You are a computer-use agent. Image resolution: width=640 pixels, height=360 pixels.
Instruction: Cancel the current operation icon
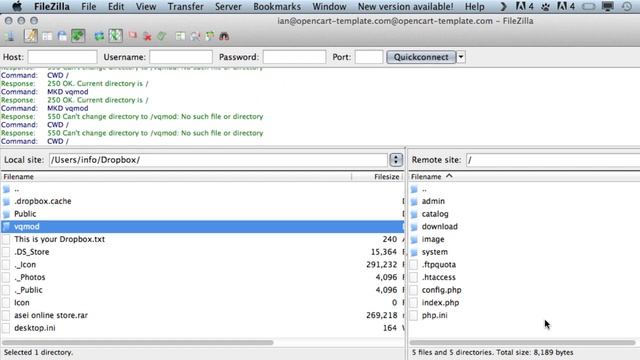(x=133, y=36)
